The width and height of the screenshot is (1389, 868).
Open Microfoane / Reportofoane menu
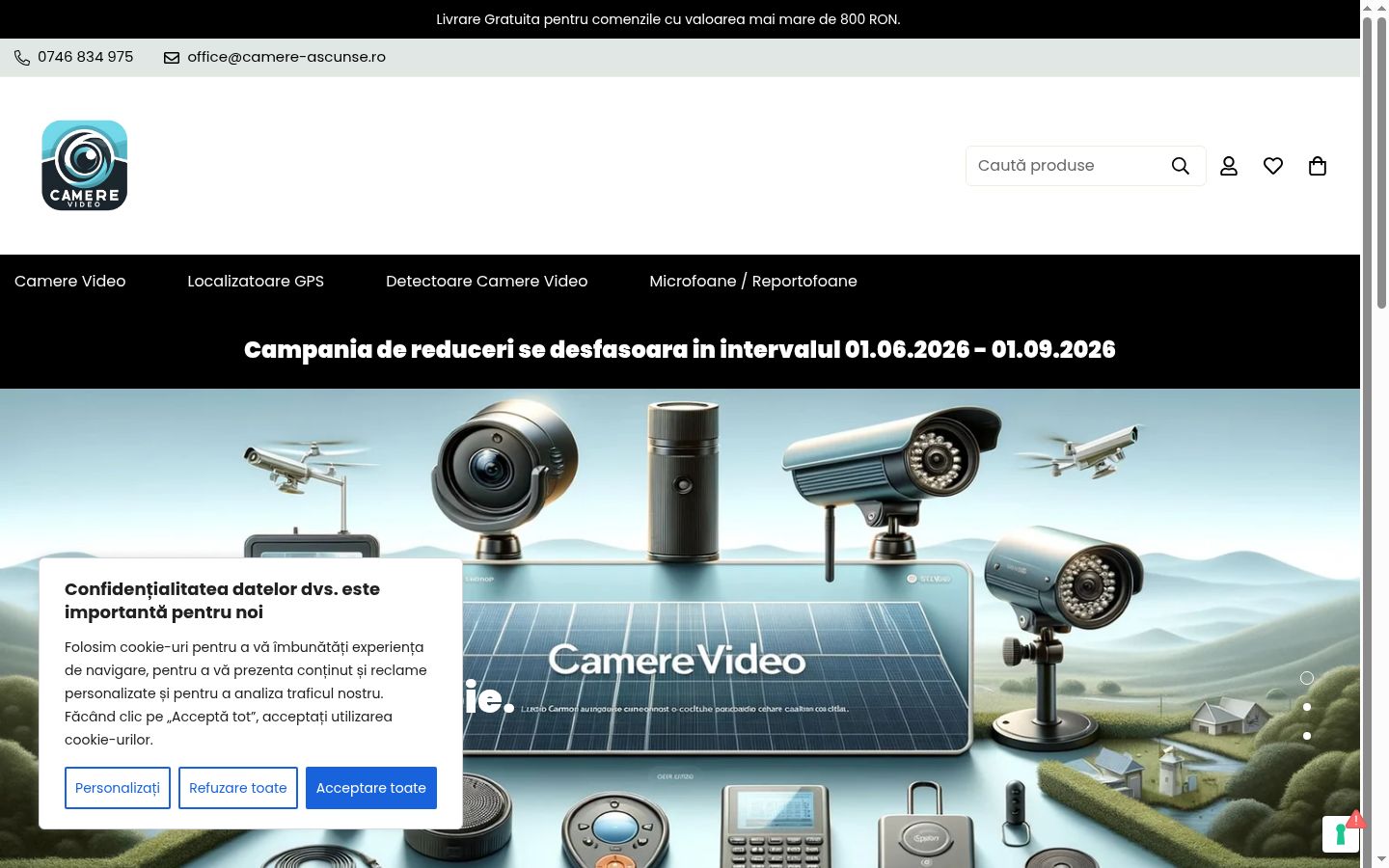click(753, 281)
